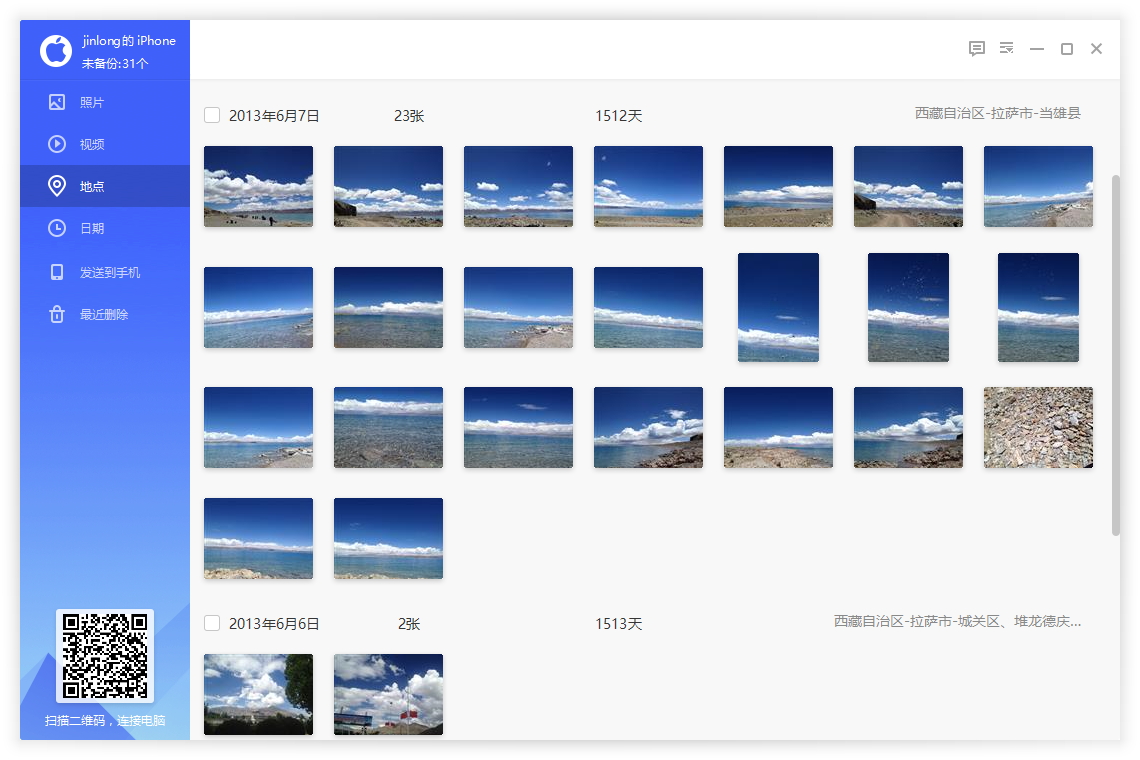
Task: Click 西藏自治区-拉萨市-当雄县 location text
Action: click(x=998, y=113)
